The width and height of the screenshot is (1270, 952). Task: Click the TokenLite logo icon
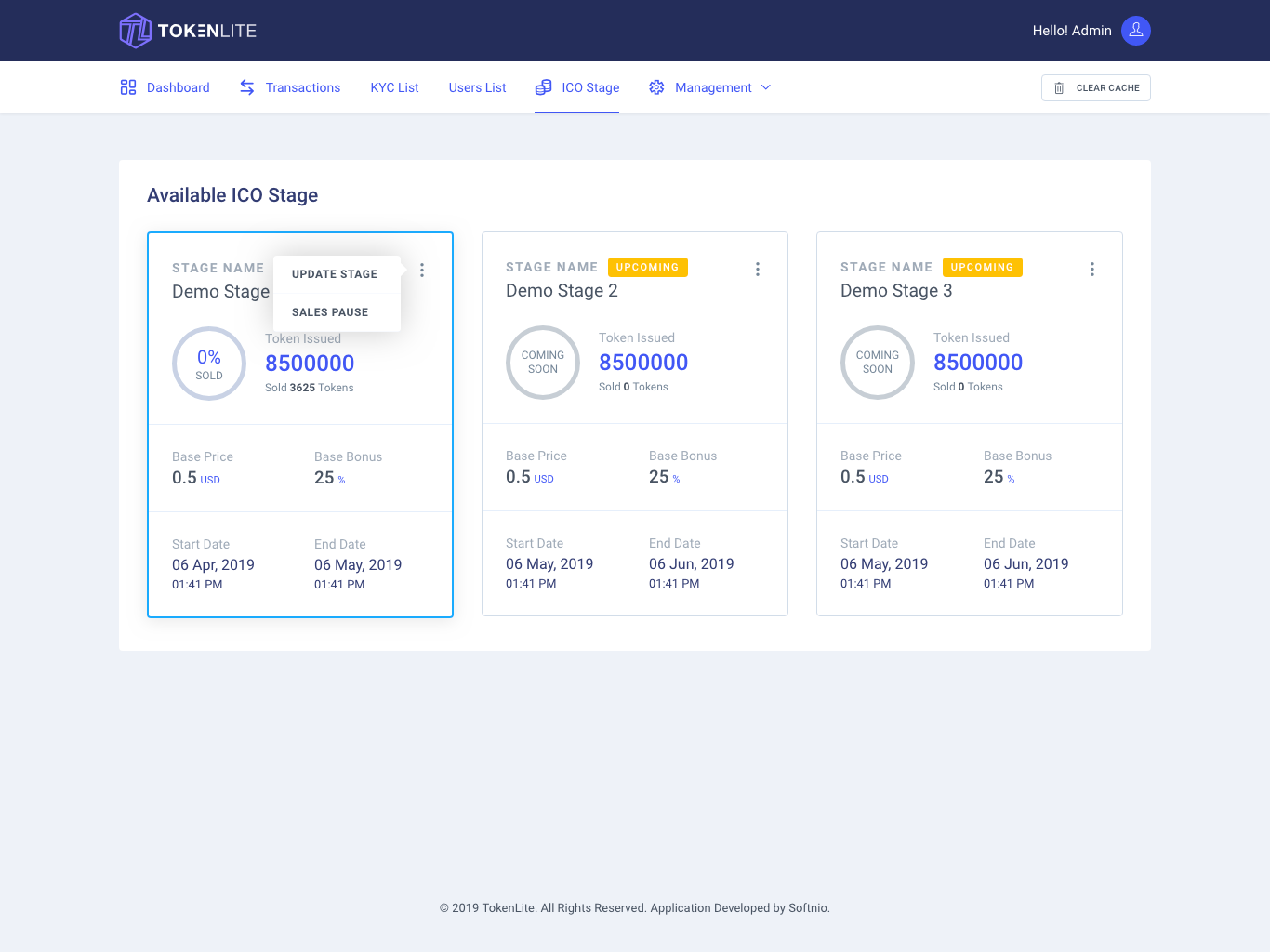point(136,31)
